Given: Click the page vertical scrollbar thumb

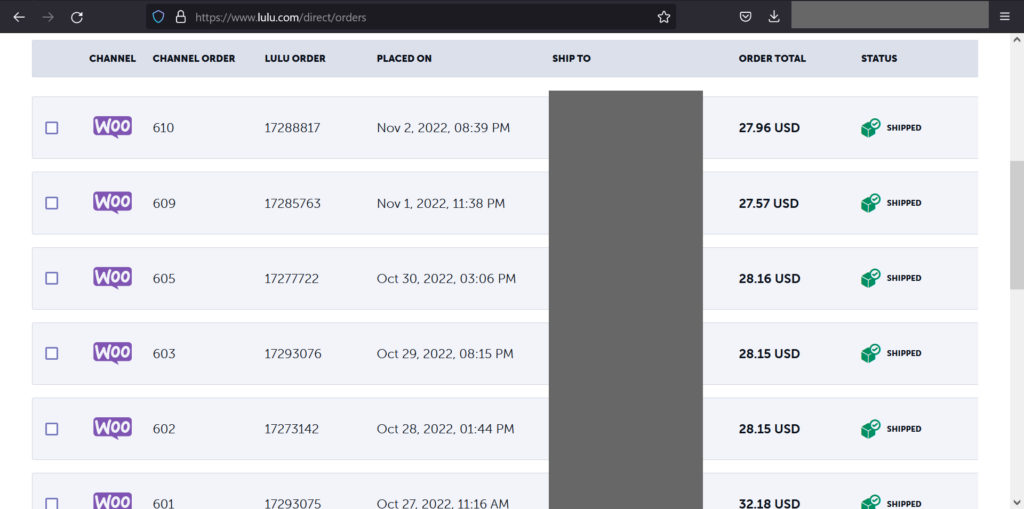Looking at the screenshot, I should click(x=1017, y=225).
